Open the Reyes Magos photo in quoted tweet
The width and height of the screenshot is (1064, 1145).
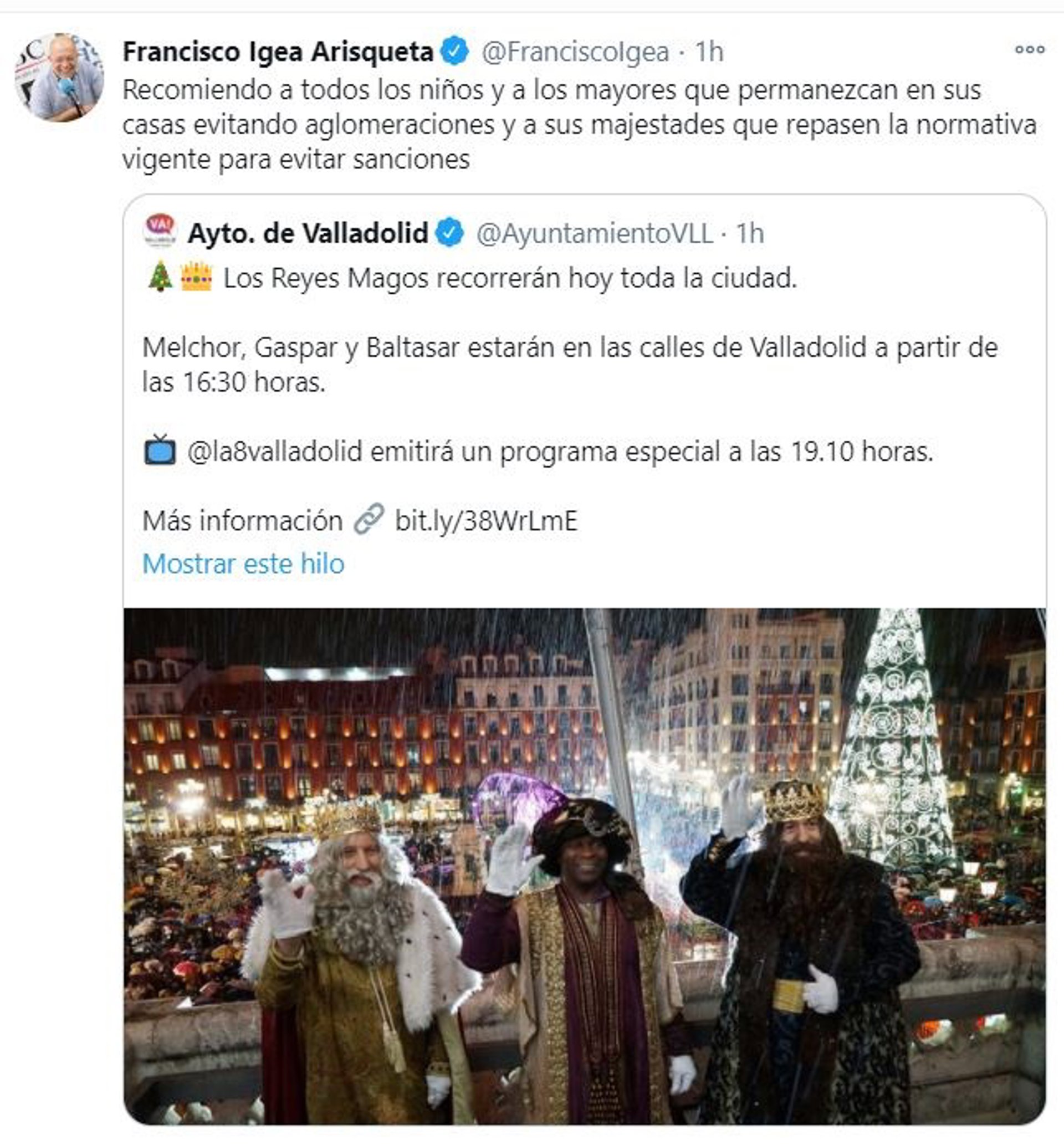585,865
